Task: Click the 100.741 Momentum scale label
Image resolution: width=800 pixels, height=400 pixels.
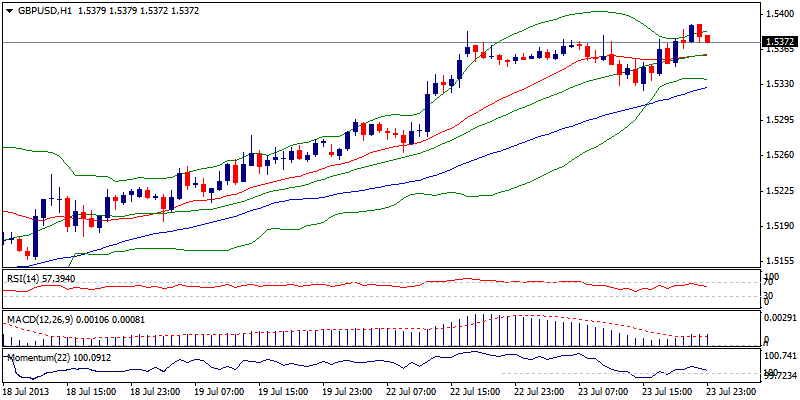Action: pyautogui.click(x=777, y=356)
